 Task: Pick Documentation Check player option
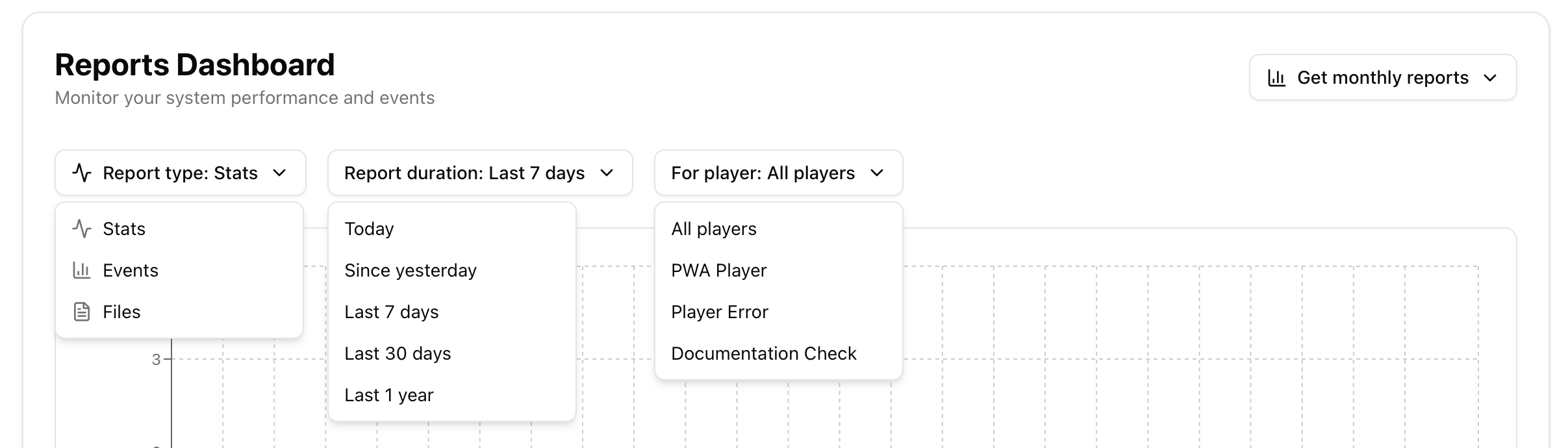click(x=763, y=353)
